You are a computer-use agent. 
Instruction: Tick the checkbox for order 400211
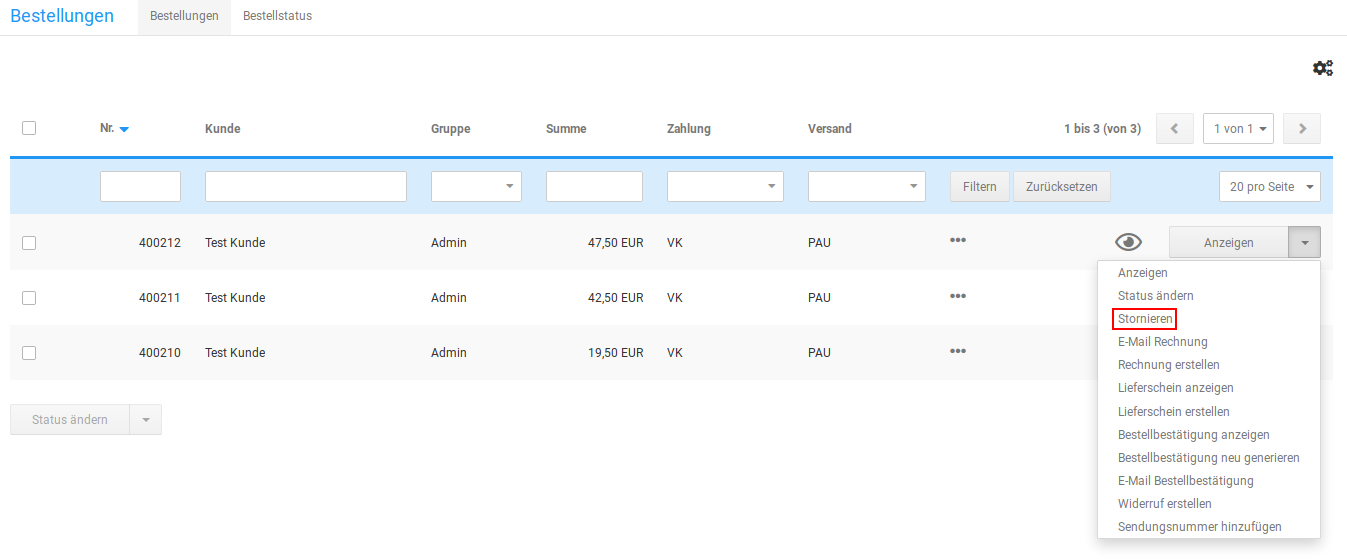tap(29, 298)
